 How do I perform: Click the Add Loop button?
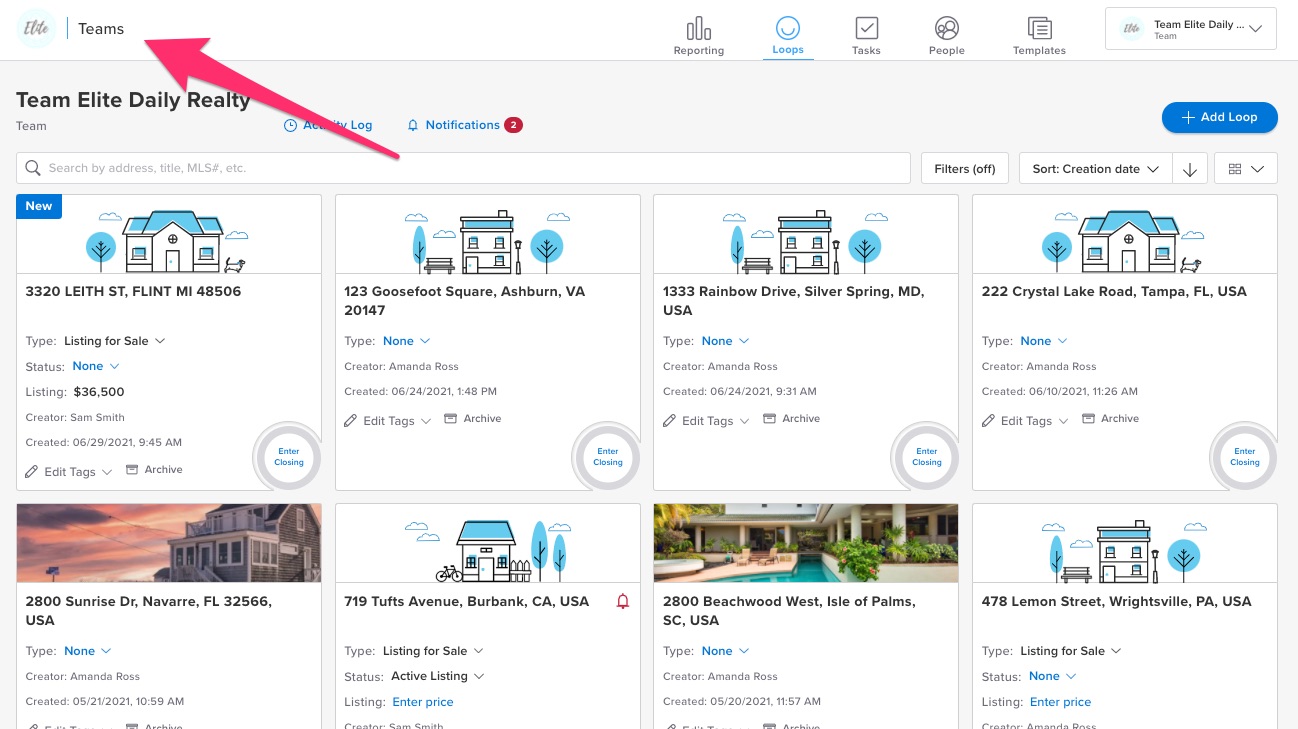coord(1219,117)
